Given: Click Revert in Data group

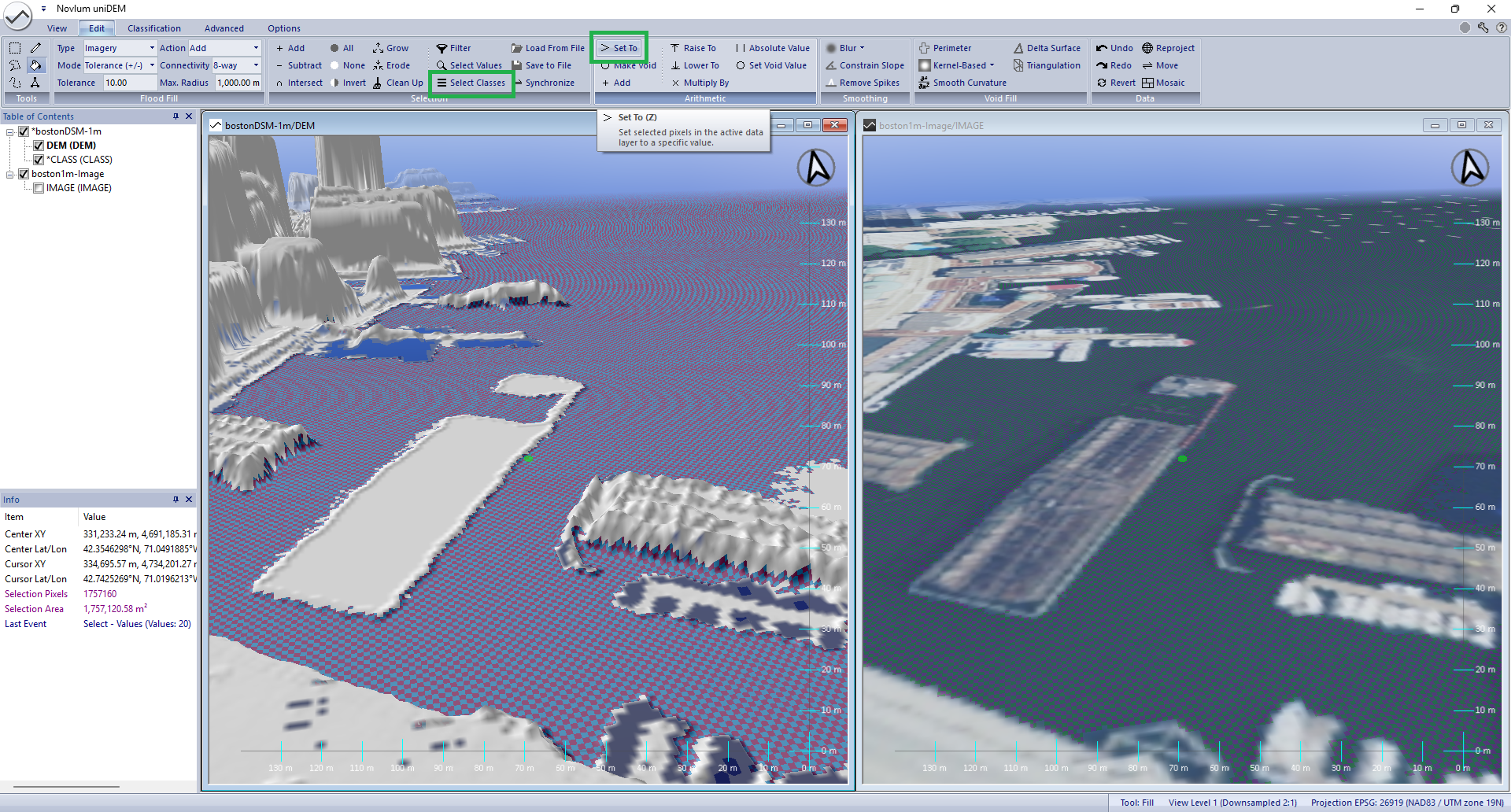Looking at the screenshot, I should 1116,83.
